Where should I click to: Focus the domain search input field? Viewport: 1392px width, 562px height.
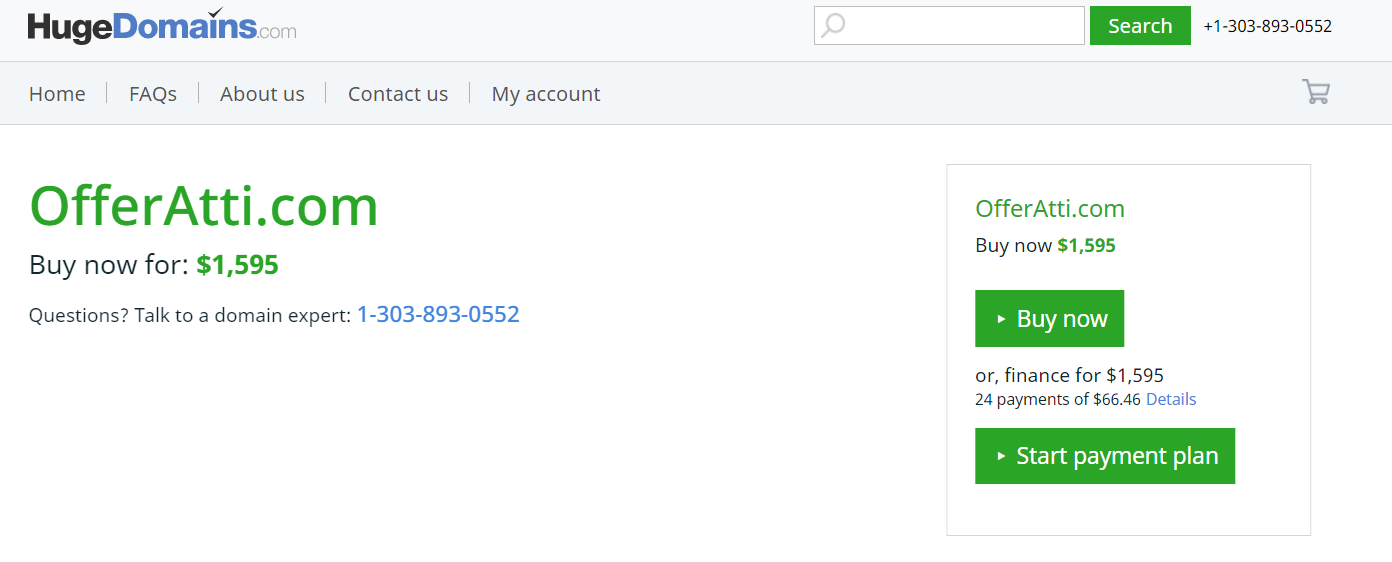tap(949, 26)
